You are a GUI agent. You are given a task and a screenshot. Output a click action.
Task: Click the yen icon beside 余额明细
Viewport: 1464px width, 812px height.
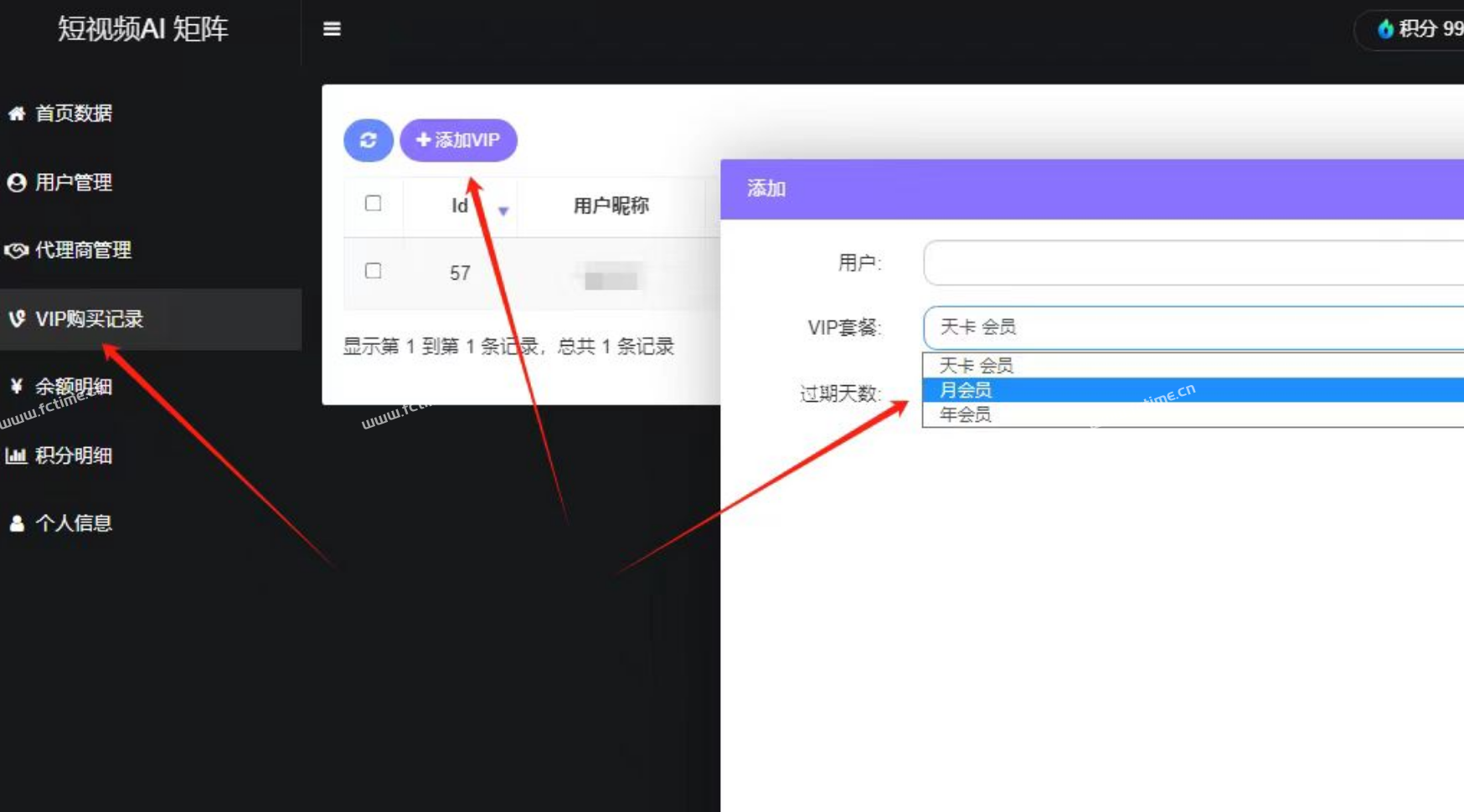point(17,386)
